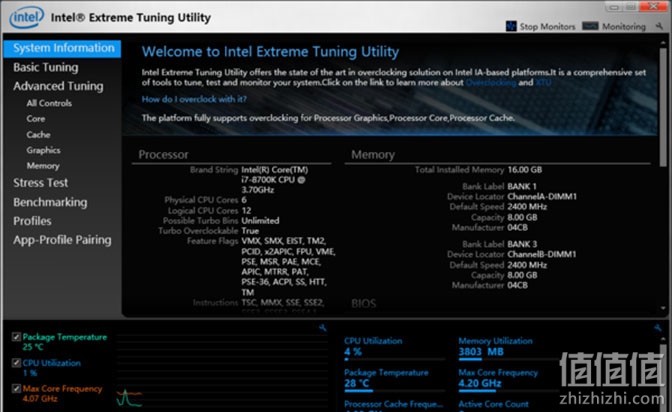Viewport: 672px width, 412px height.
Task: Open Basic Tuning section
Action: tap(45, 67)
